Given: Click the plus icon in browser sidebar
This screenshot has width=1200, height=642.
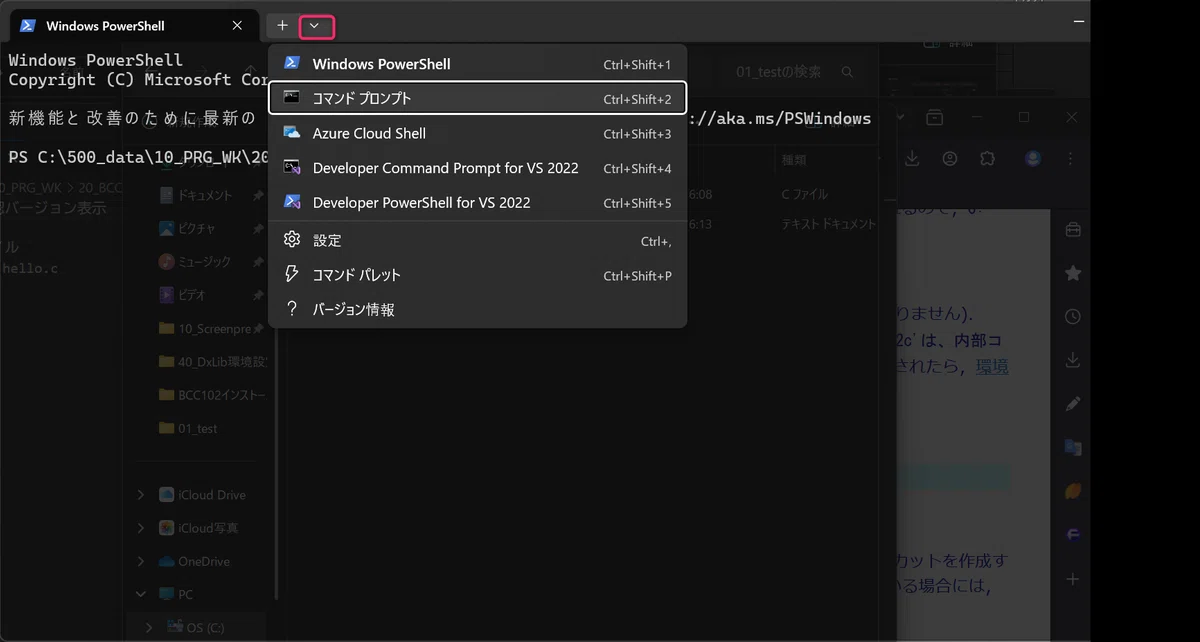Looking at the screenshot, I should click(x=1073, y=579).
